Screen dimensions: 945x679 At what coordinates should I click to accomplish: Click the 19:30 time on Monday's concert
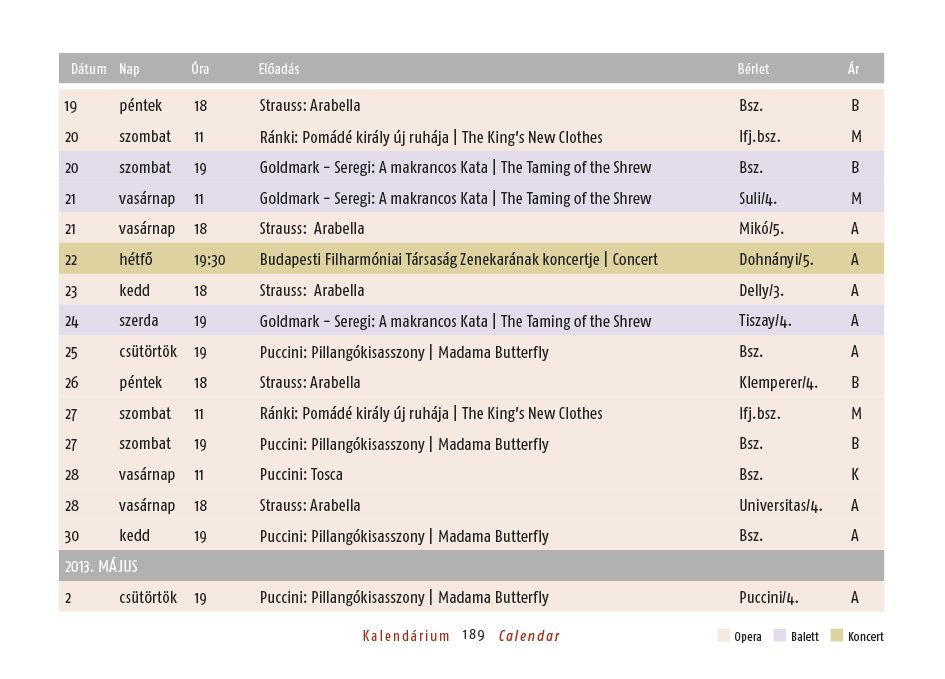[209, 260]
